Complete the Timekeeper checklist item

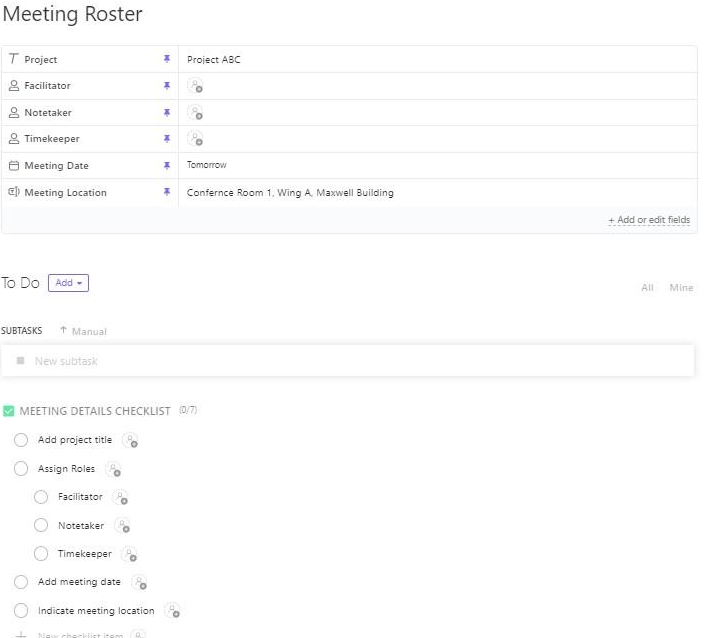41,553
